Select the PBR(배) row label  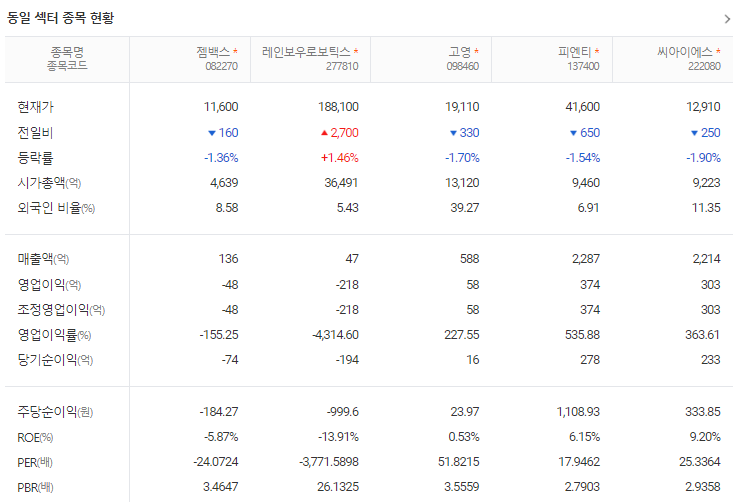coord(36,488)
